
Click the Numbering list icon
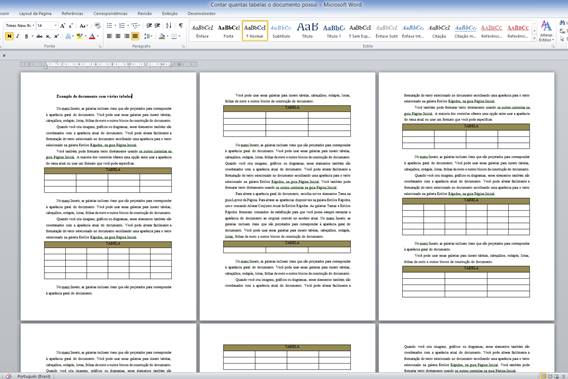[x=122, y=25]
